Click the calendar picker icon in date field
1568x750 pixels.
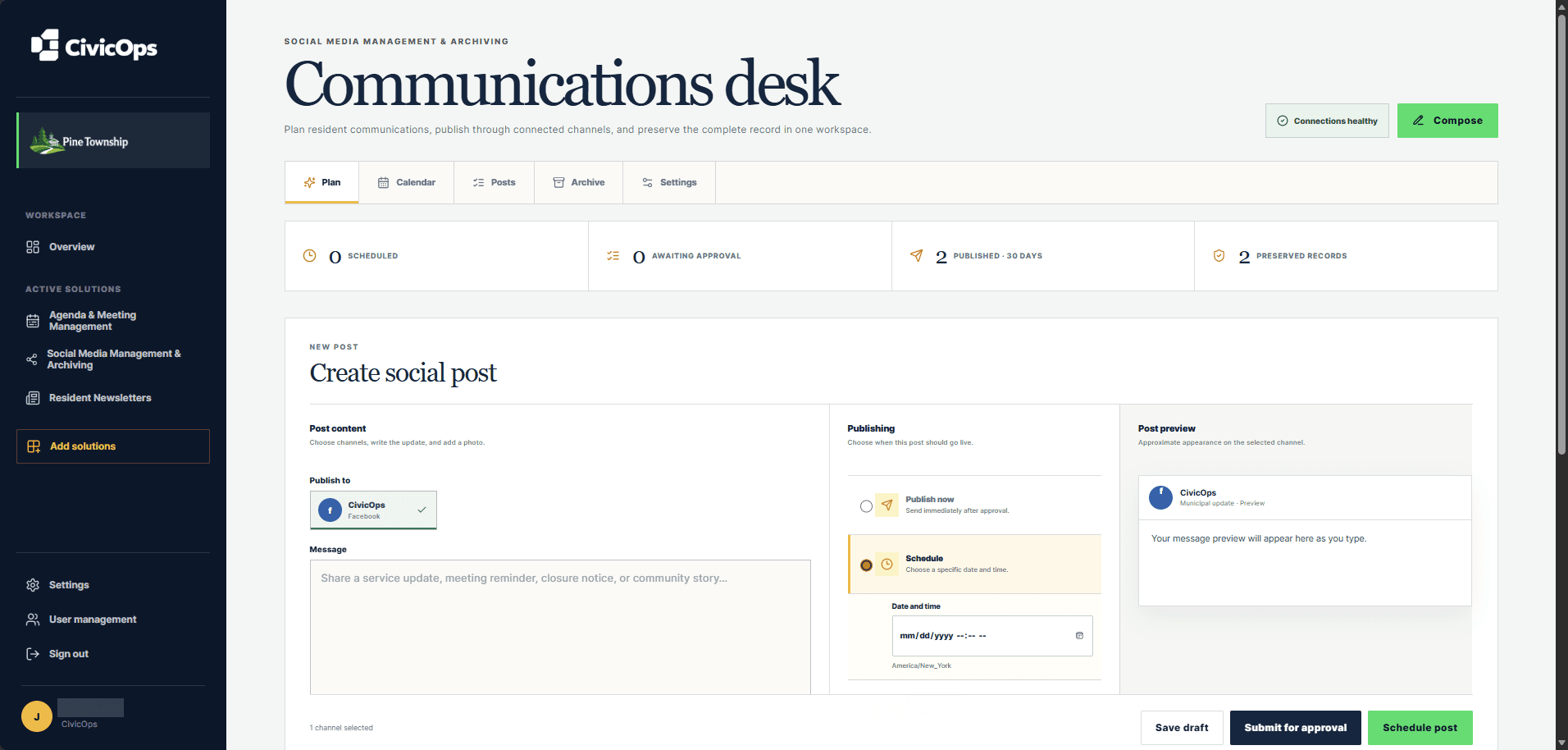pos(1079,636)
